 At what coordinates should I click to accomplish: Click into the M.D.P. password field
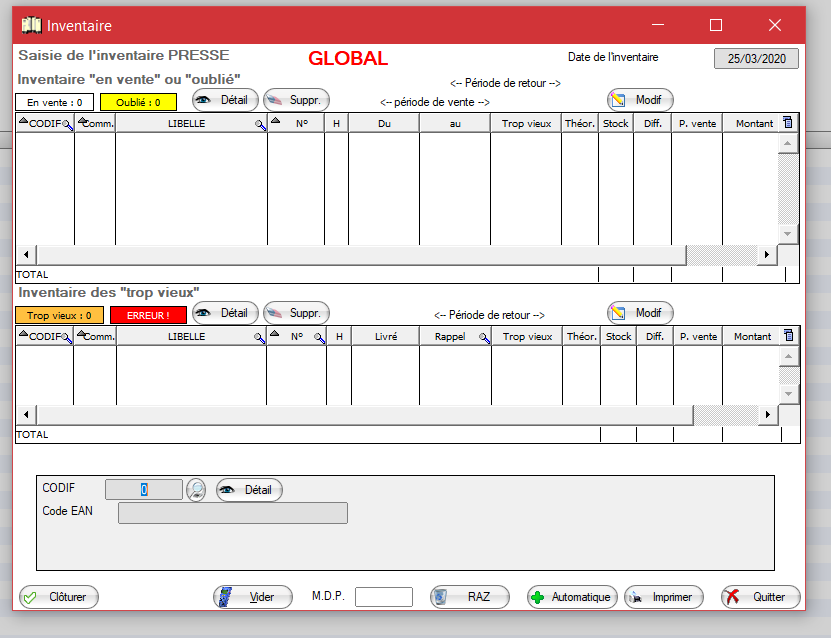pos(383,597)
